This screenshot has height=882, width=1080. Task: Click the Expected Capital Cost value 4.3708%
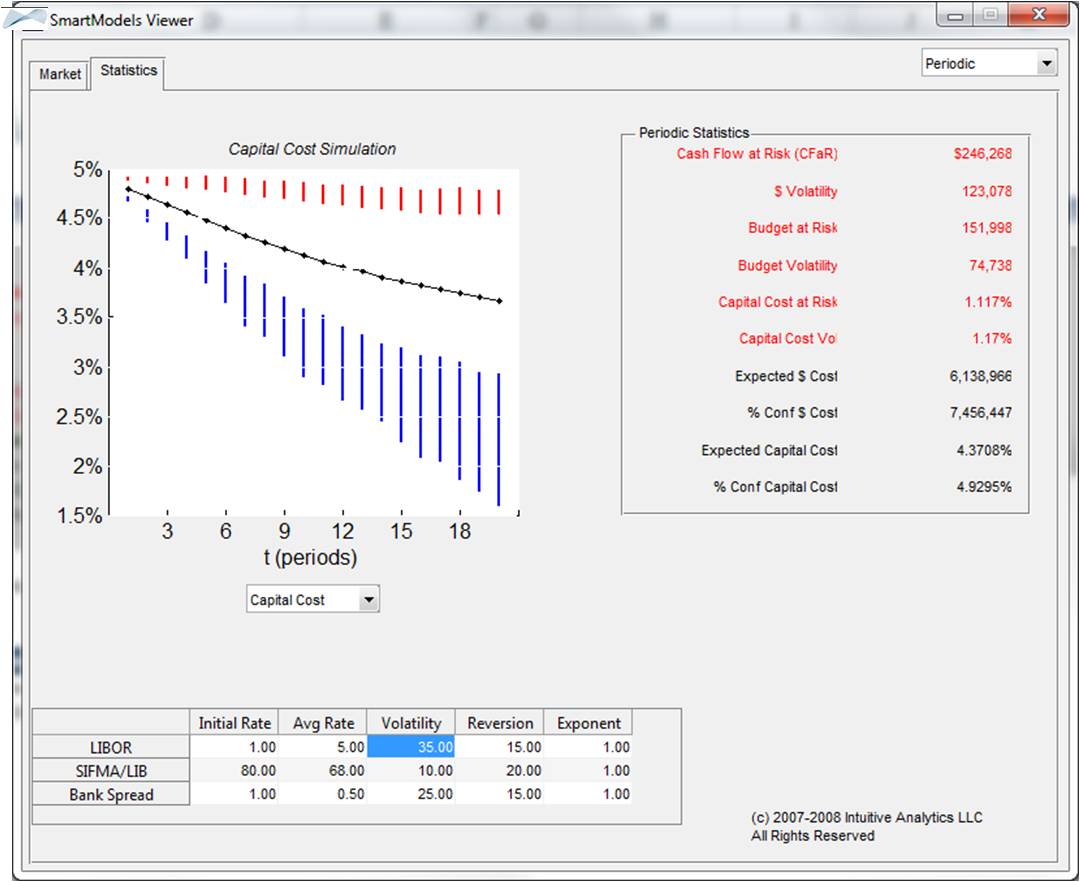tap(983, 451)
